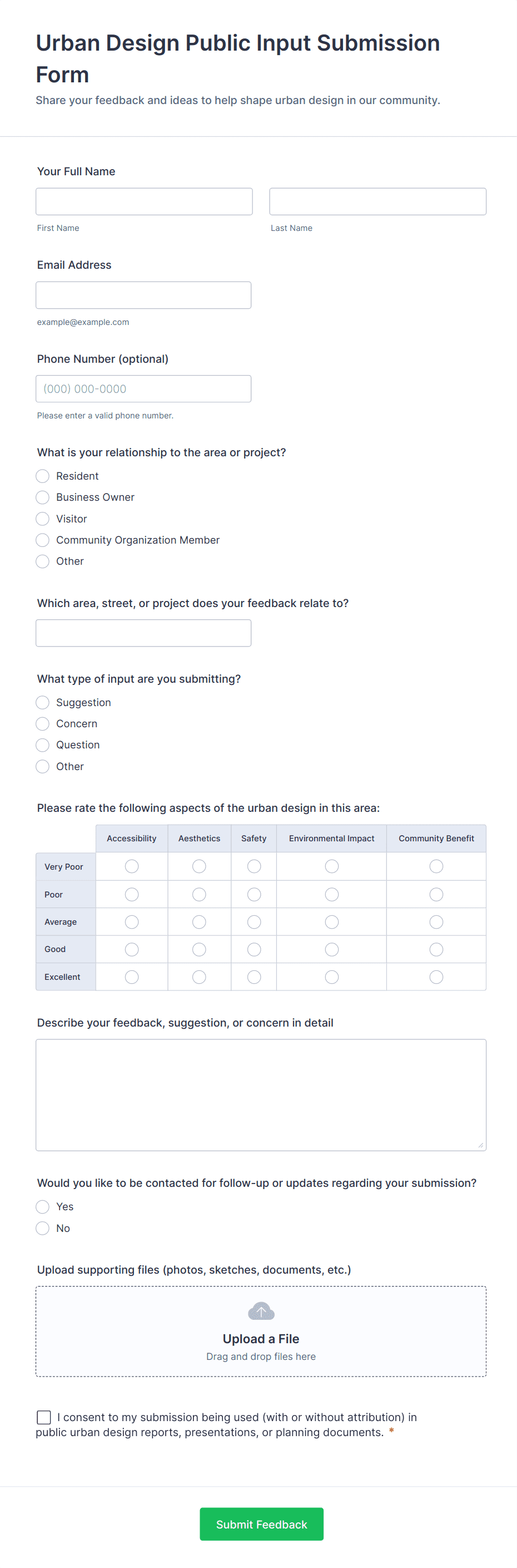The width and height of the screenshot is (517, 1568).
Task: Select Community Organization Member option
Action: pyautogui.click(x=43, y=540)
